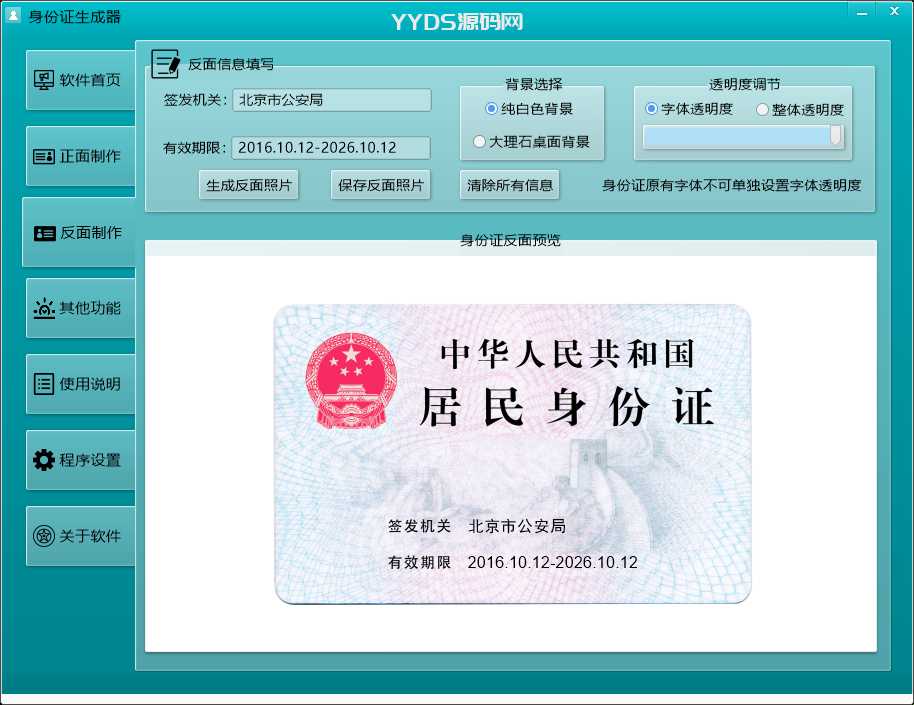Click the 反面信息填写 notepad pencil icon
The height and width of the screenshot is (705, 914).
point(165,63)
